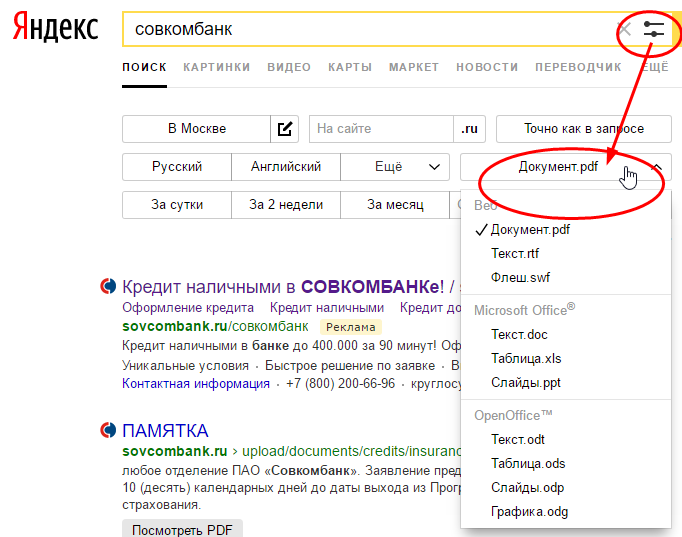Image resolution: width=682 pixels, height=537 pixels.
Task: Click the Sovcombank favicon beside Кредит наличными result
Action: point(108,286)
